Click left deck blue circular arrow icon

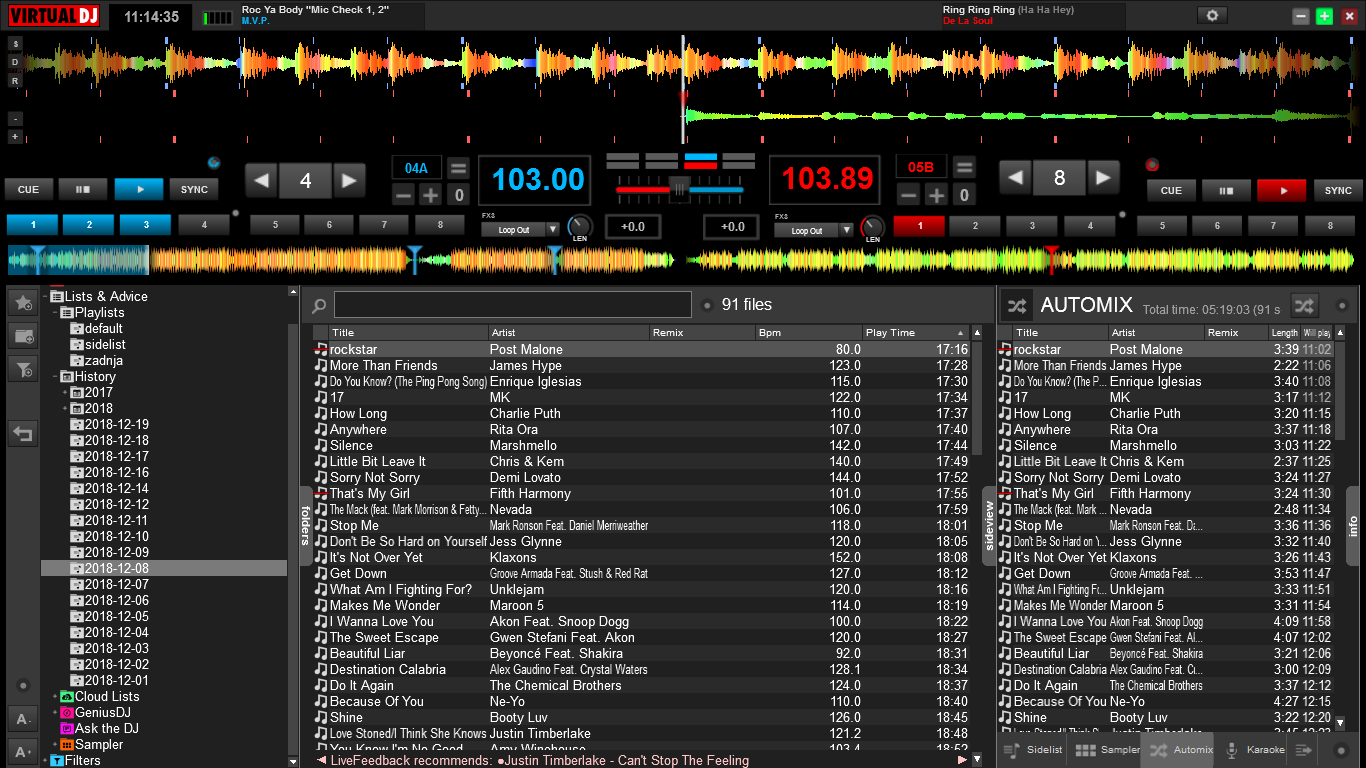[x=214, y=162]
